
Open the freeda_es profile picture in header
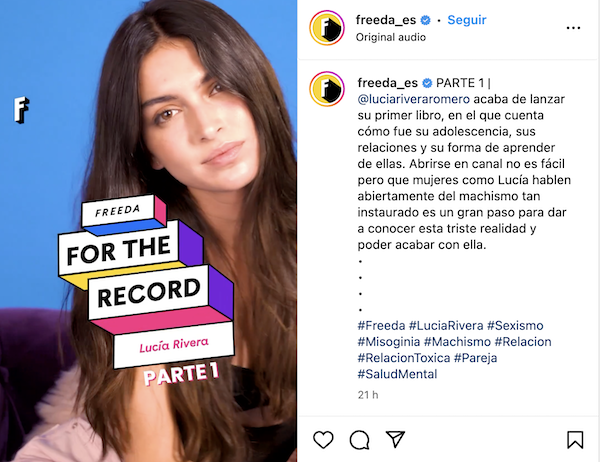pyautogui.click(x=327, y=28)
